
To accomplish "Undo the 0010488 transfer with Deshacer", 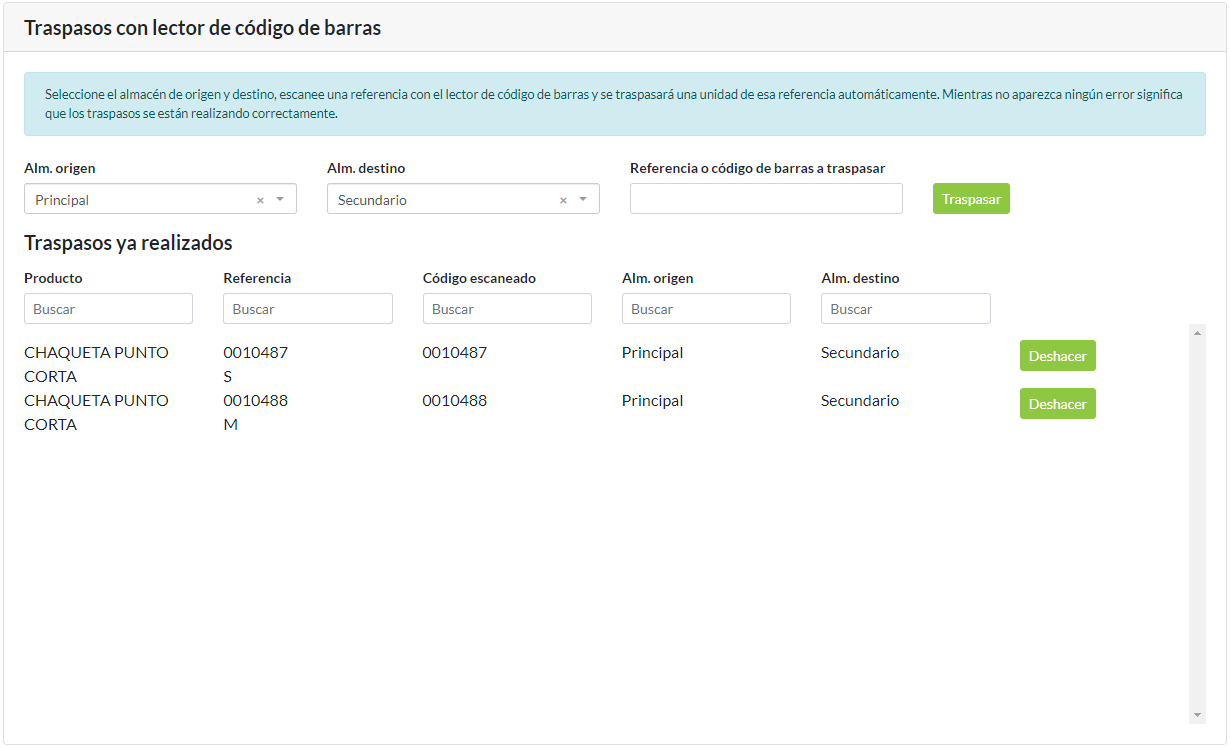I will [1057, 404].
